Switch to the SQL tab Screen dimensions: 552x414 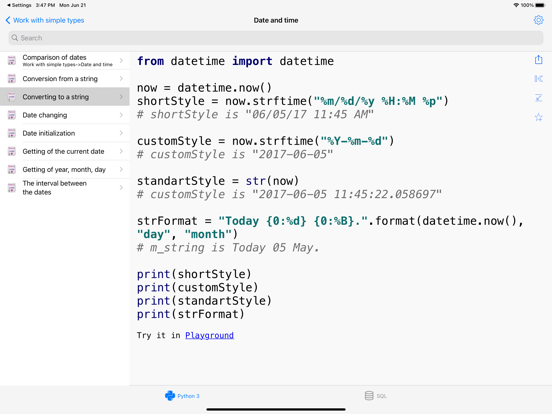(x=376, y=396)
